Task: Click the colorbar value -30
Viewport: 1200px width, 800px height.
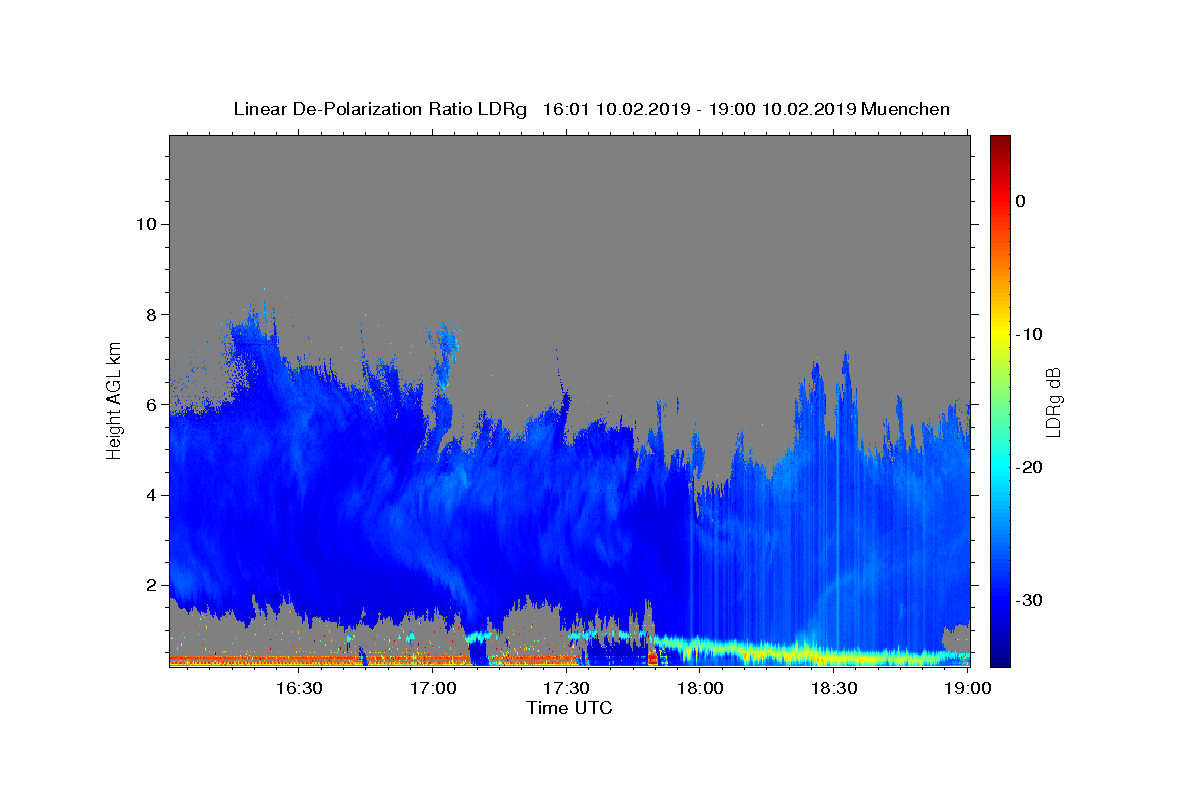Action: (1030, 600)
